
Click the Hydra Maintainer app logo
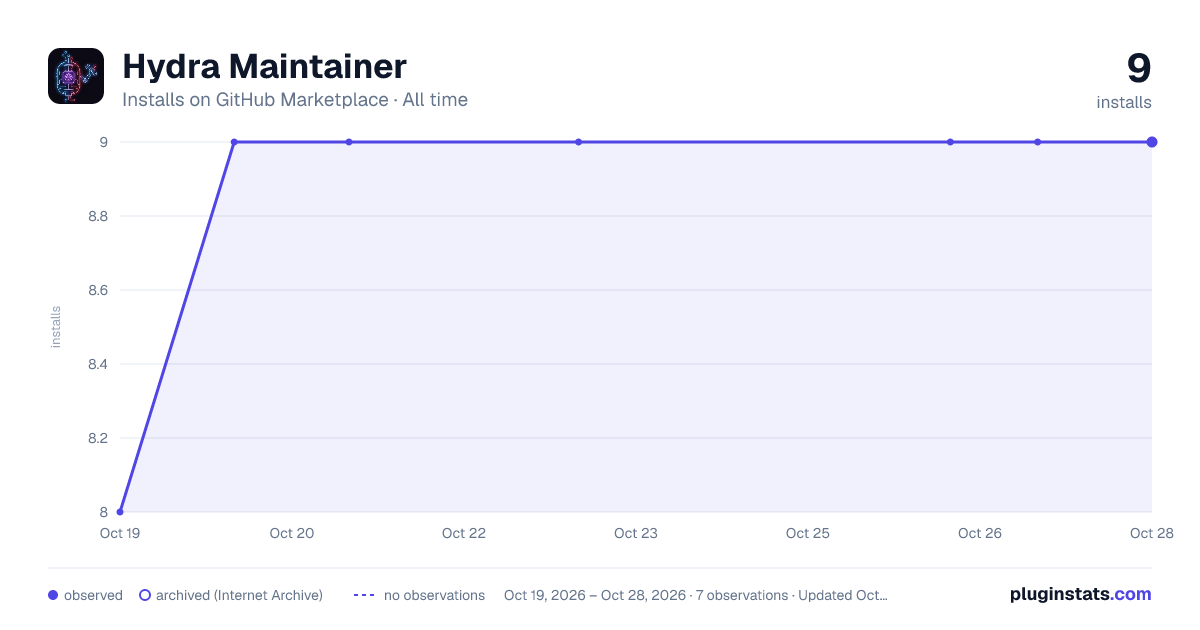tap(76, 76)
